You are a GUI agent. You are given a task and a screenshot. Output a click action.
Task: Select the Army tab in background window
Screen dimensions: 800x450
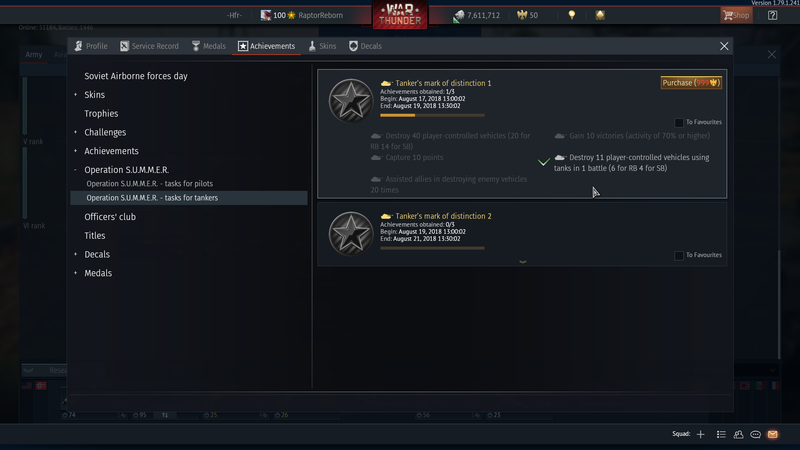[34, 55]
